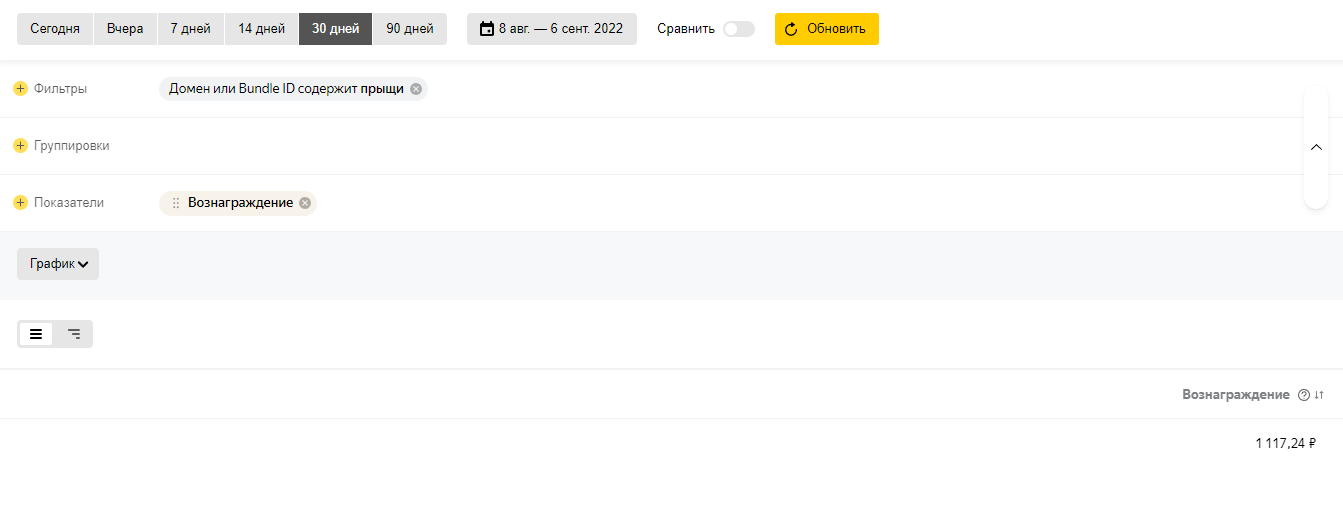Click the Группировки label
Screen dimensions: 1343x523
72,146
